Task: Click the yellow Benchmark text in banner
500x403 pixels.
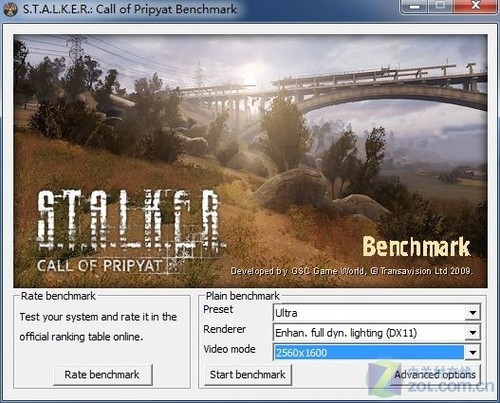Action: [x=416, y=247]
